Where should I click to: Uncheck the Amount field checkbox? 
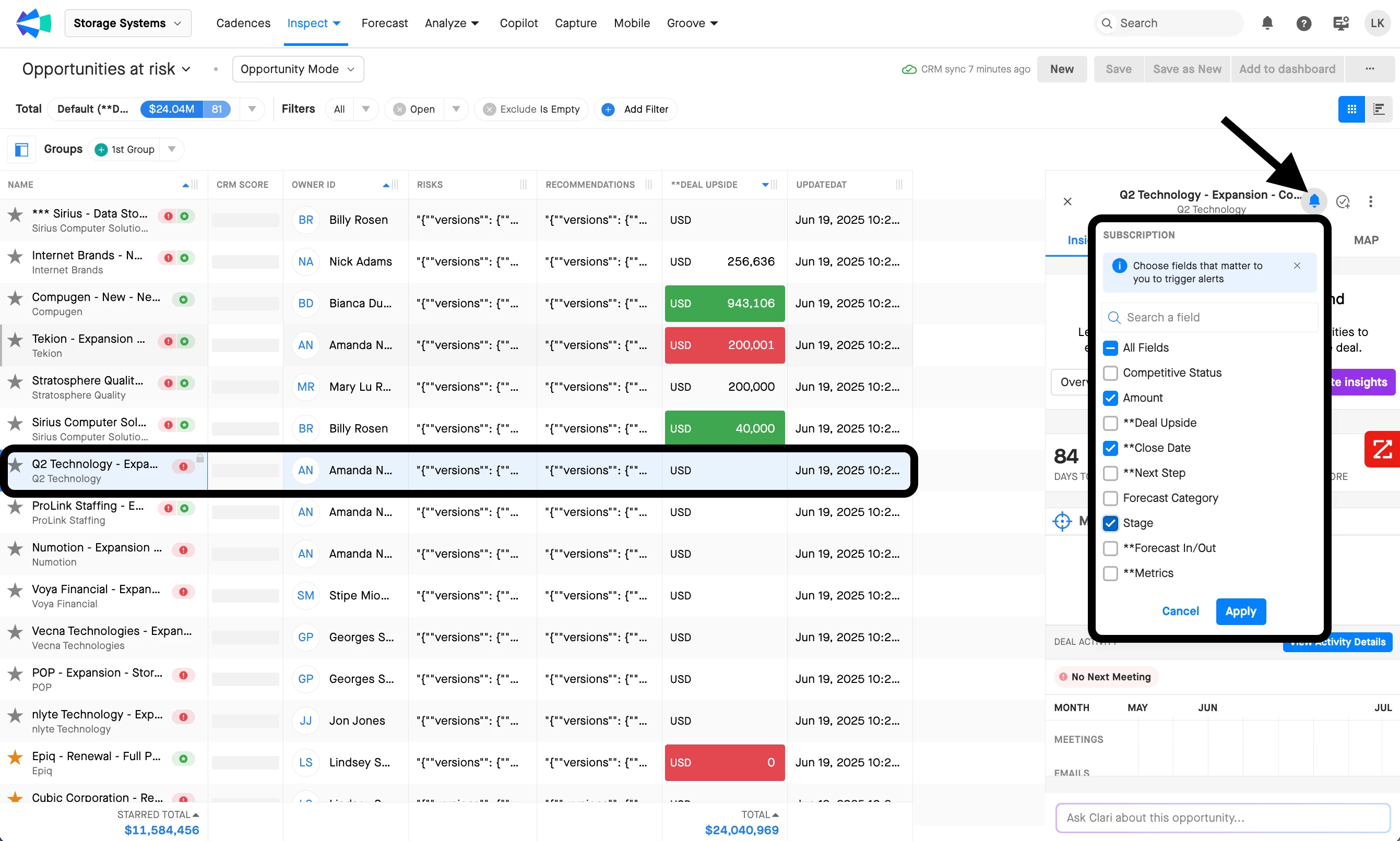click(x=1110, y=398)
